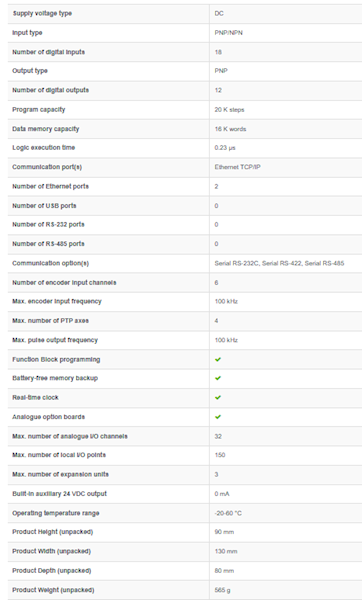Click the Max. pulse output frequency value

tap(226, 340)
